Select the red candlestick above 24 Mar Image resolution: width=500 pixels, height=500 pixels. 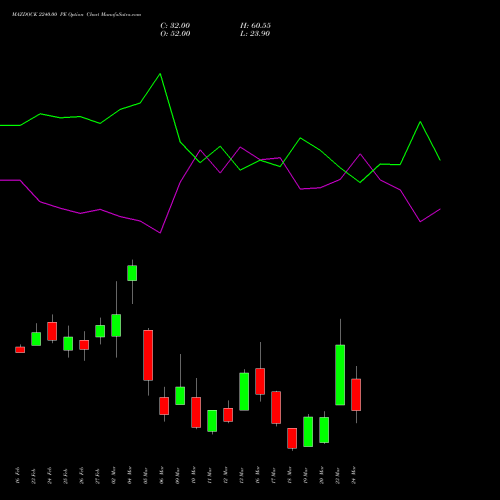[356, 395]
